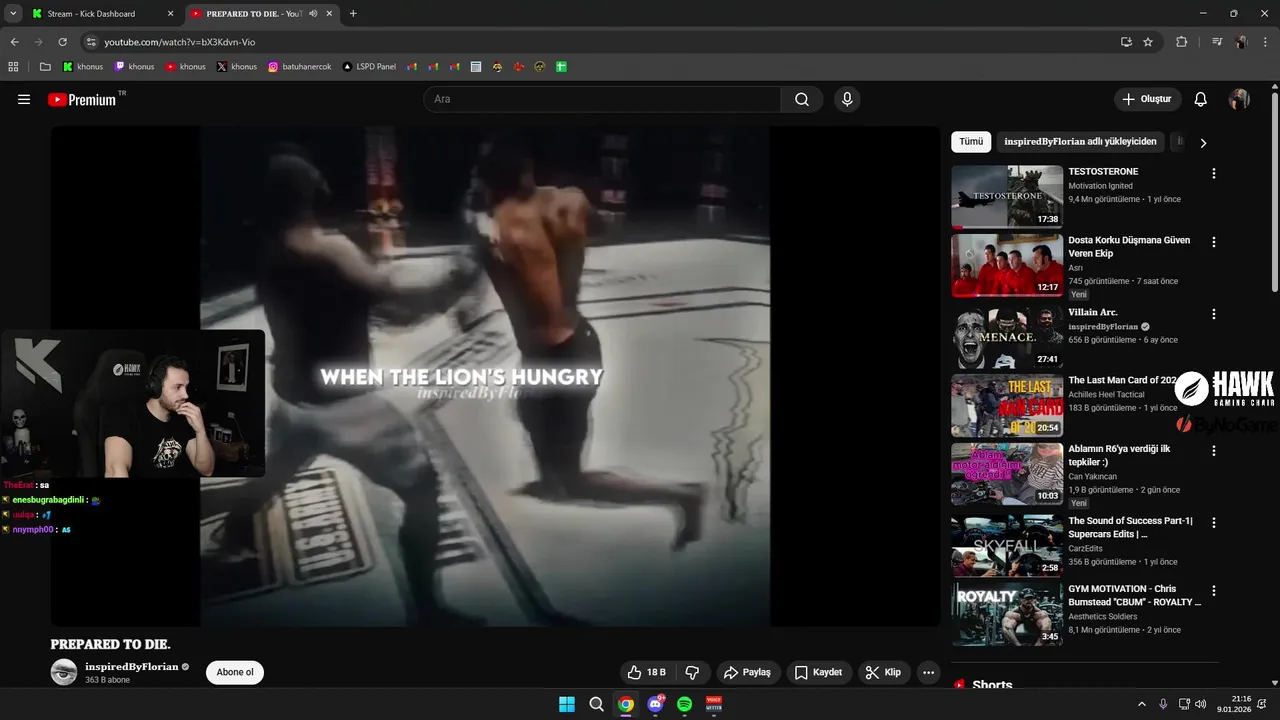
Task: Open options for GYM MOTIVATION video
Action: point(1214,591)
